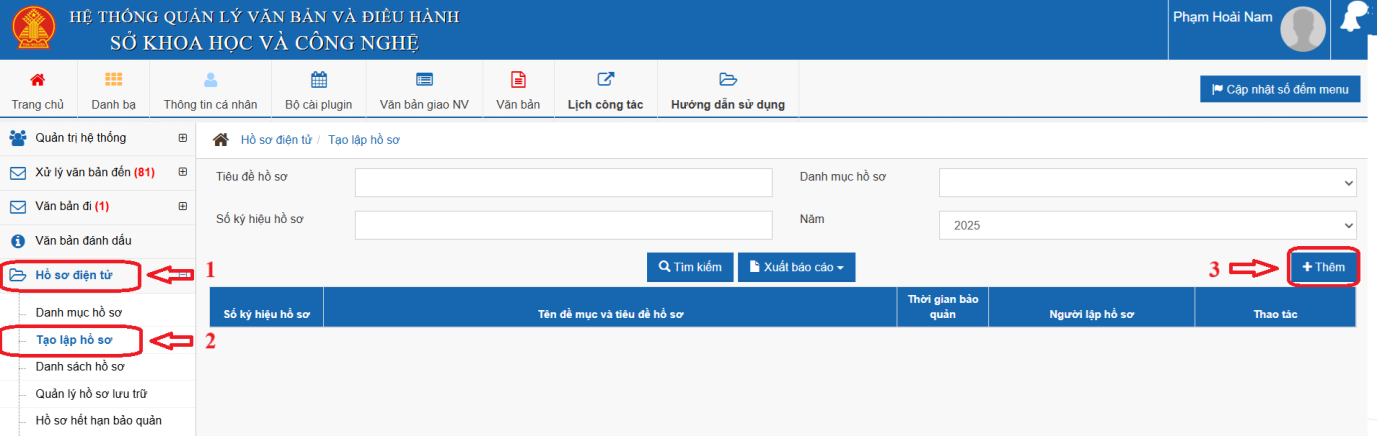Open Thông tin cá nhân profile icon

[x=210, y=80]
